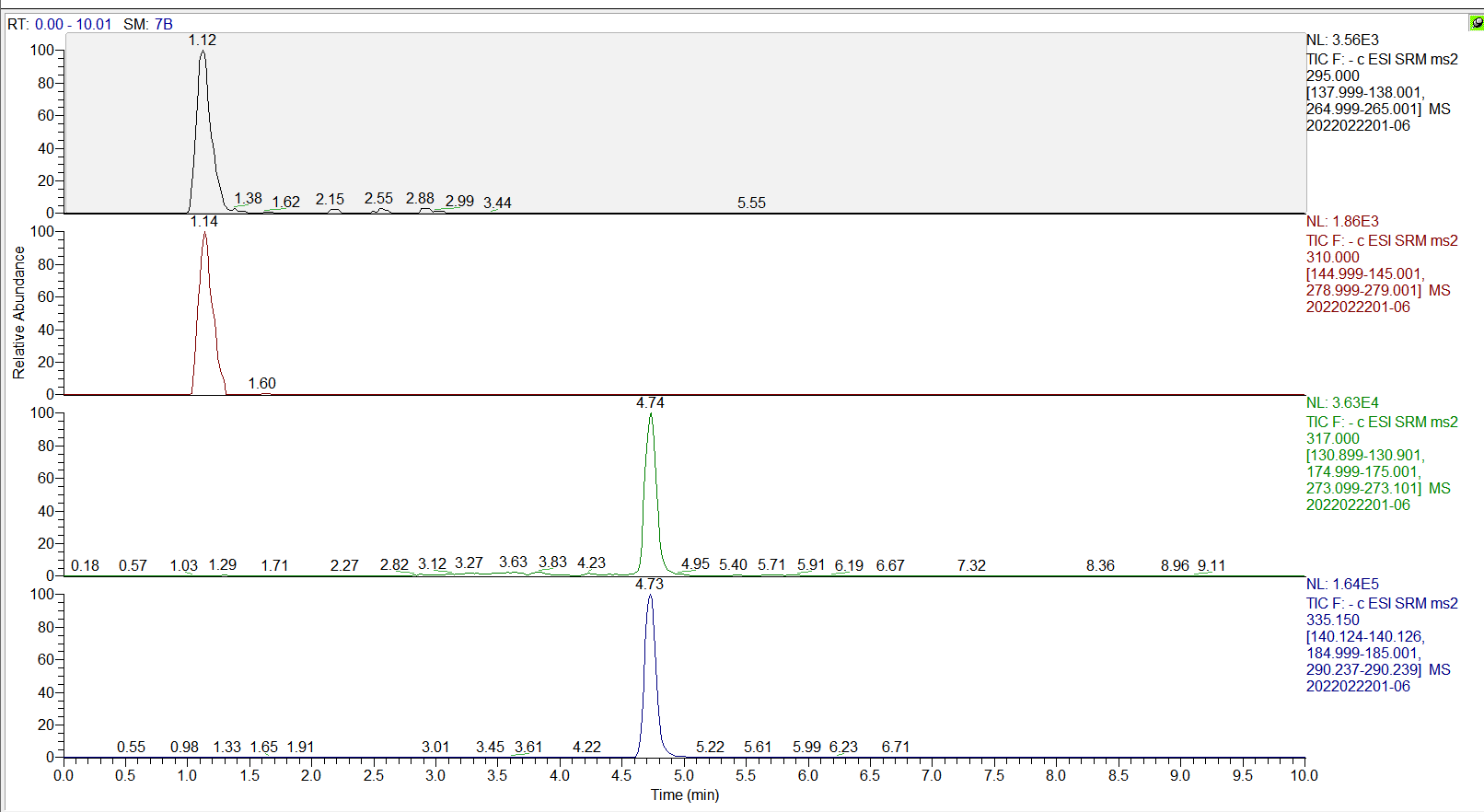Click the Time (min) axis title

[x=685, y=795]
